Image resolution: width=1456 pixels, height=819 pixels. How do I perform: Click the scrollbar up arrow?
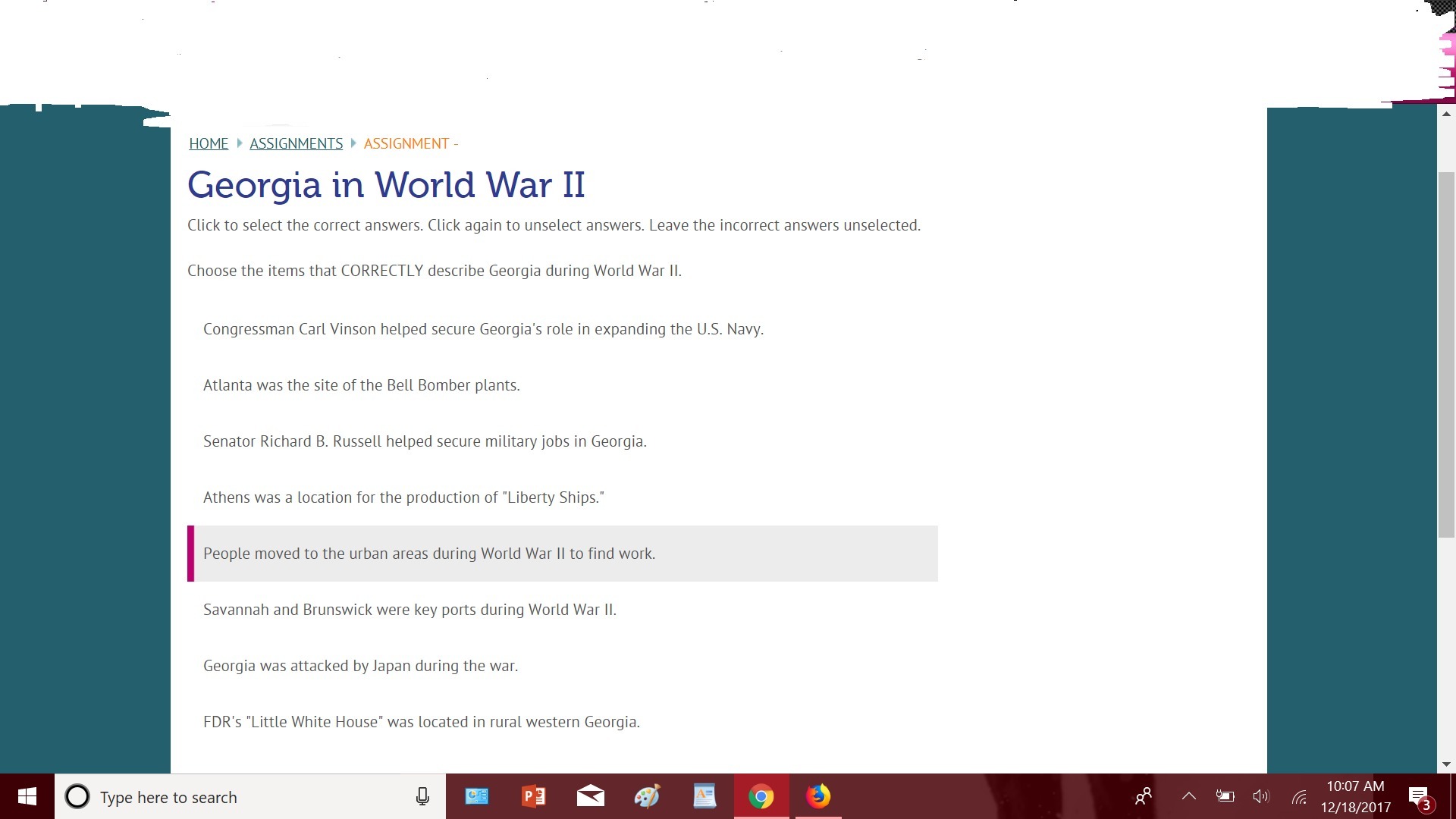[x=1446, y=114]
